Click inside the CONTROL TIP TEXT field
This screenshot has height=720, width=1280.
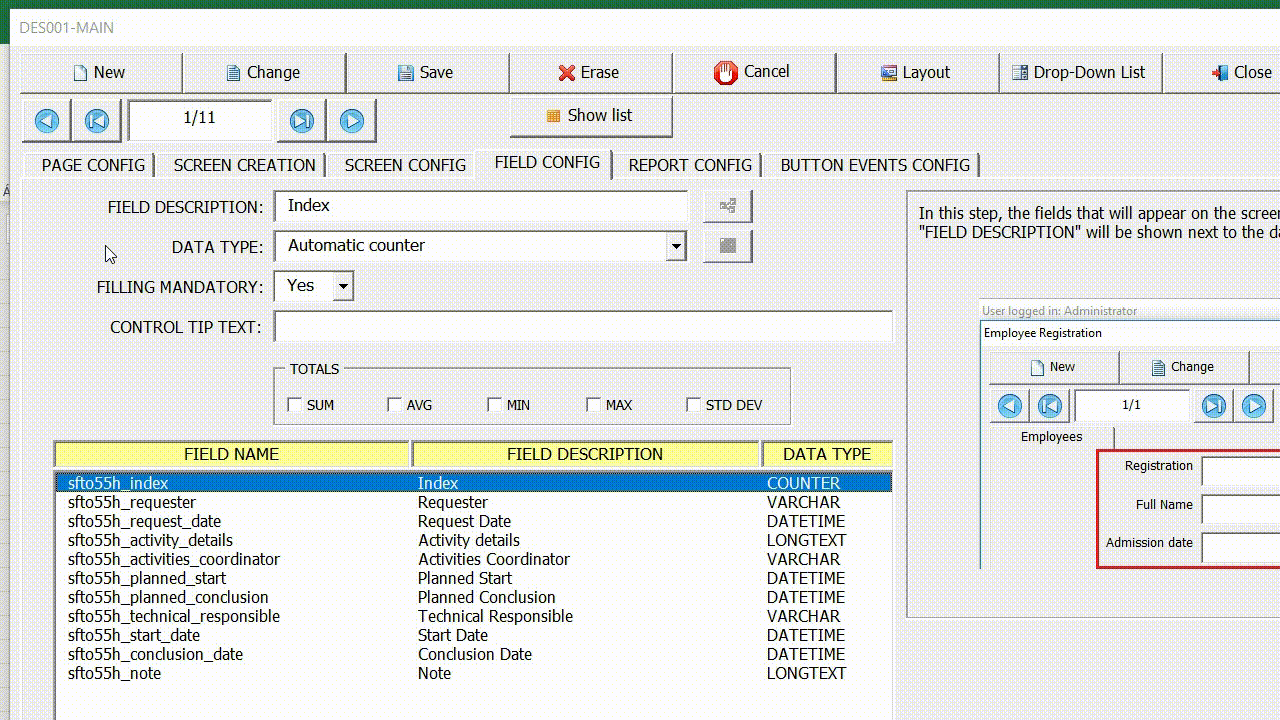(580, 326)
